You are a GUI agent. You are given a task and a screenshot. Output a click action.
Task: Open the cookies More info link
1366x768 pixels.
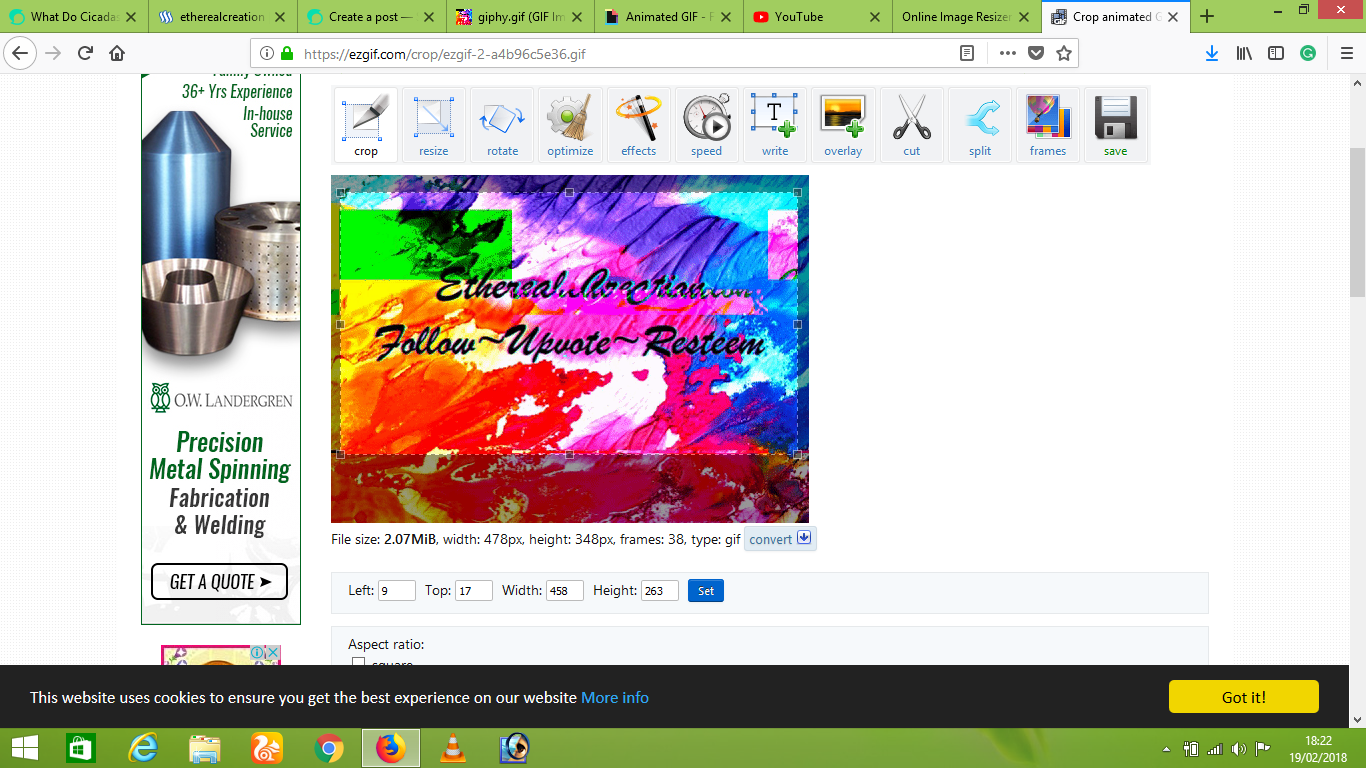pyautogui.click(x=614, y=698)
